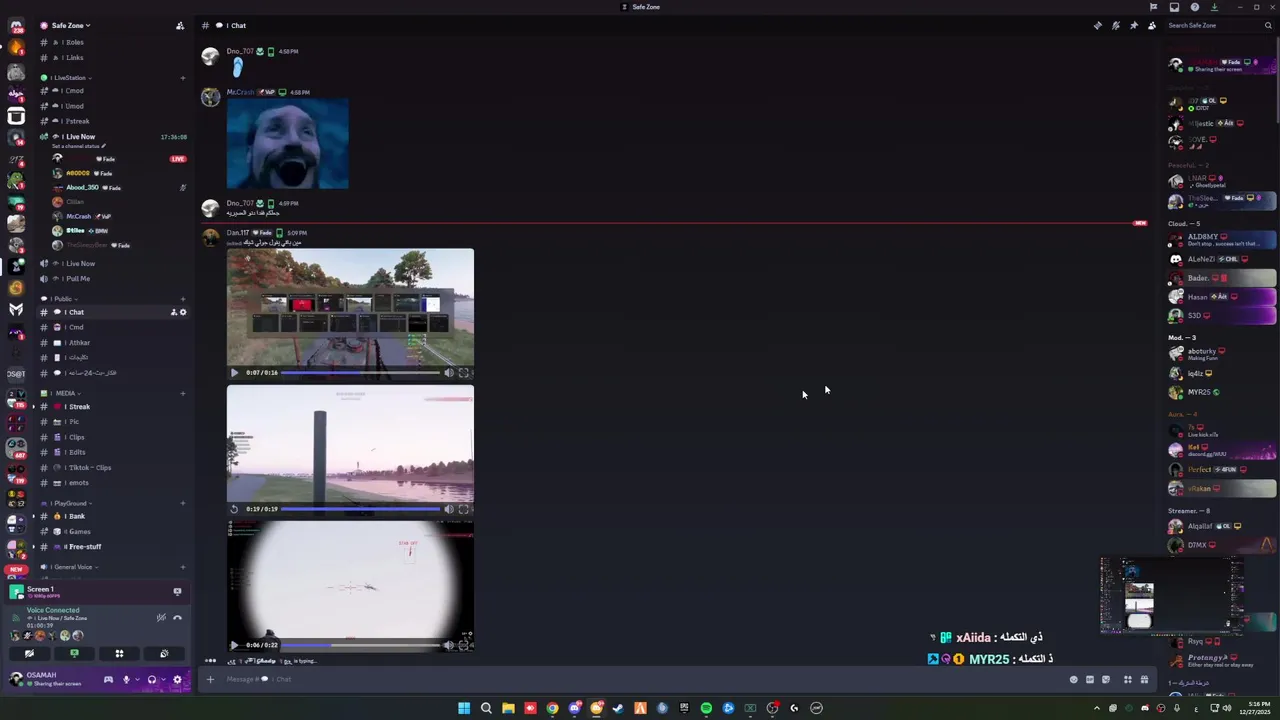
Task: Toggle camera in voice controls
Action: click(x=29, y=653)
